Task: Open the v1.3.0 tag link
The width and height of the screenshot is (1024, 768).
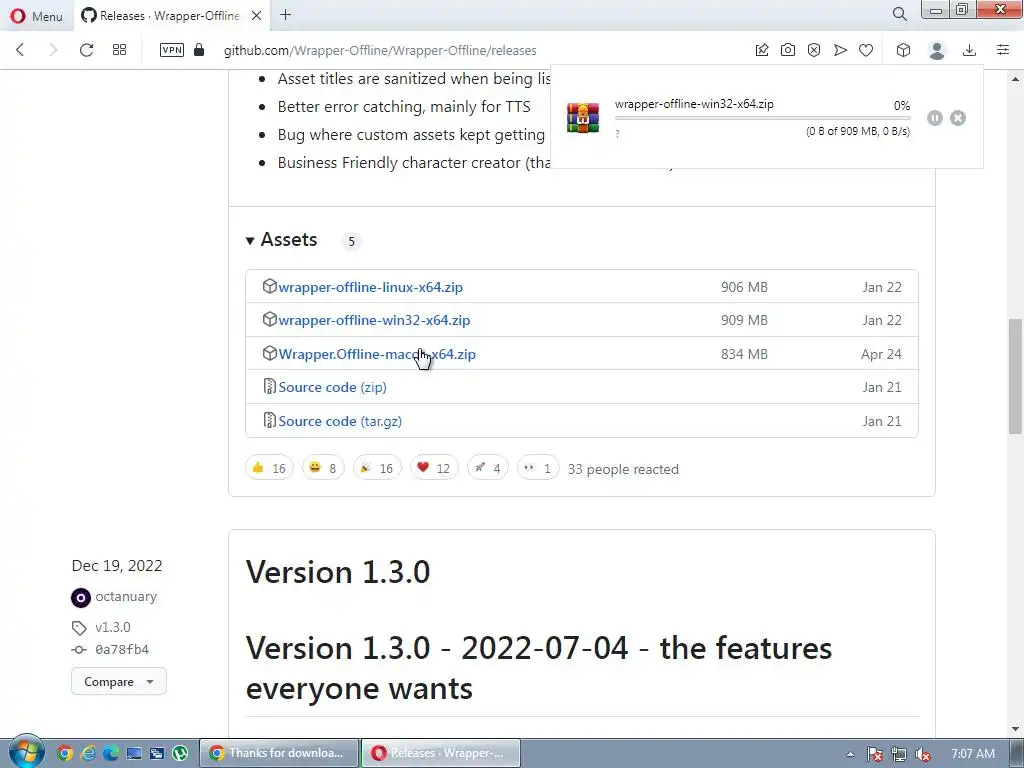Action: [x=112, y=627]
